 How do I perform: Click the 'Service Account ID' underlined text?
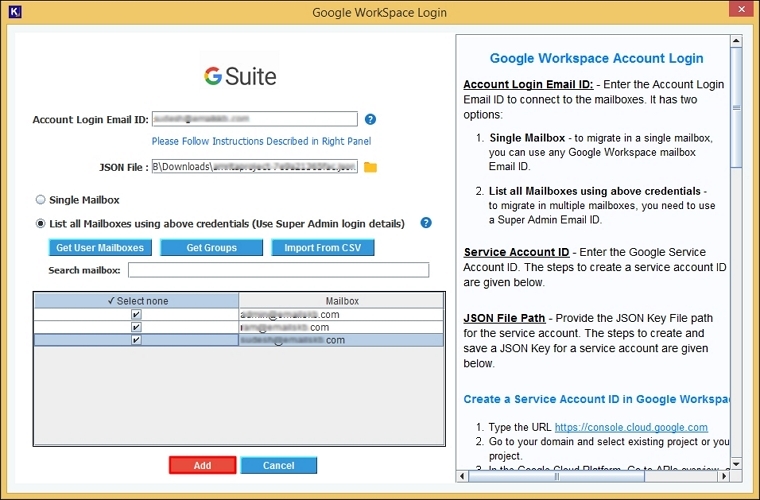click(516, 252)
